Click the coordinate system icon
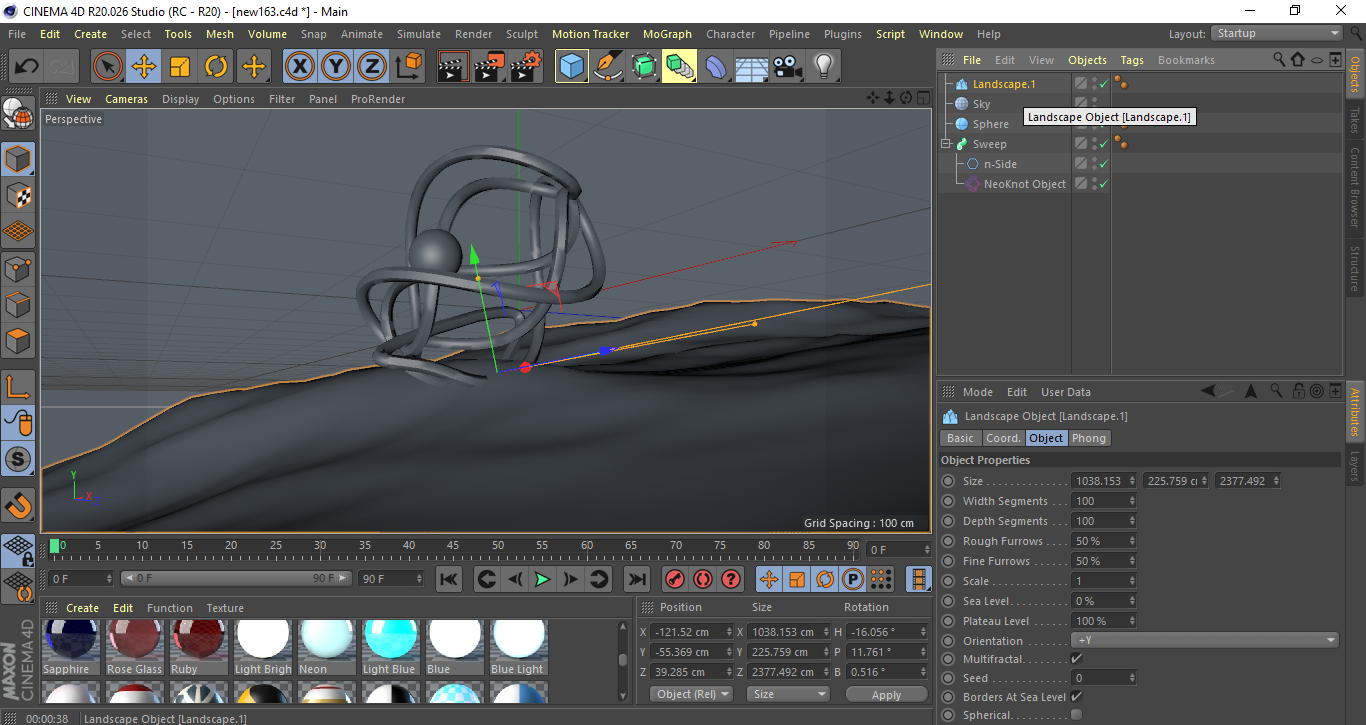This screenshot has width=1366, height=725. (x=408, y=67)
